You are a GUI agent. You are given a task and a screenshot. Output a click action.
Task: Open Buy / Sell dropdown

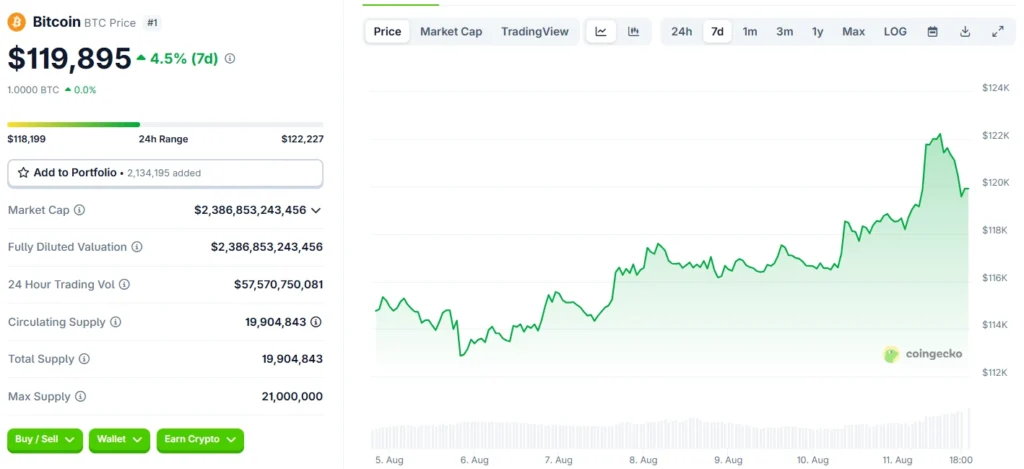click(x=45, y=440)
